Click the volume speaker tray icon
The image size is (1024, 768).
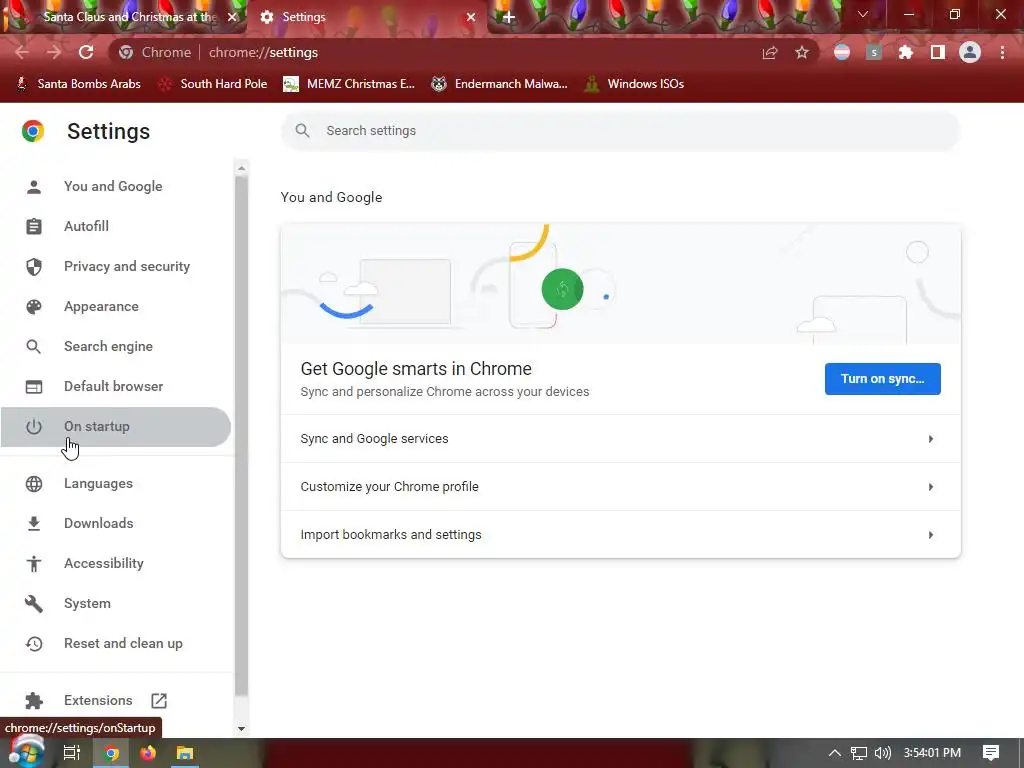(882, 753)
